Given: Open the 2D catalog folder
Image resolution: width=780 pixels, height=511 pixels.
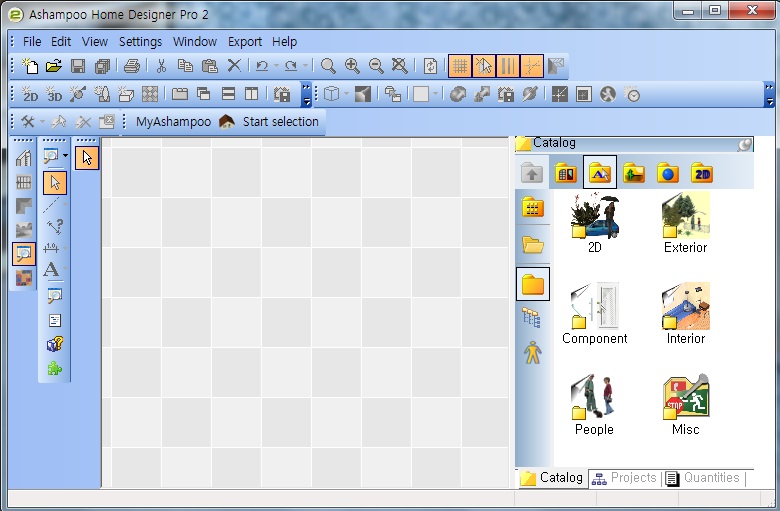Looking at the screenshot, I should tap(594, 223).
